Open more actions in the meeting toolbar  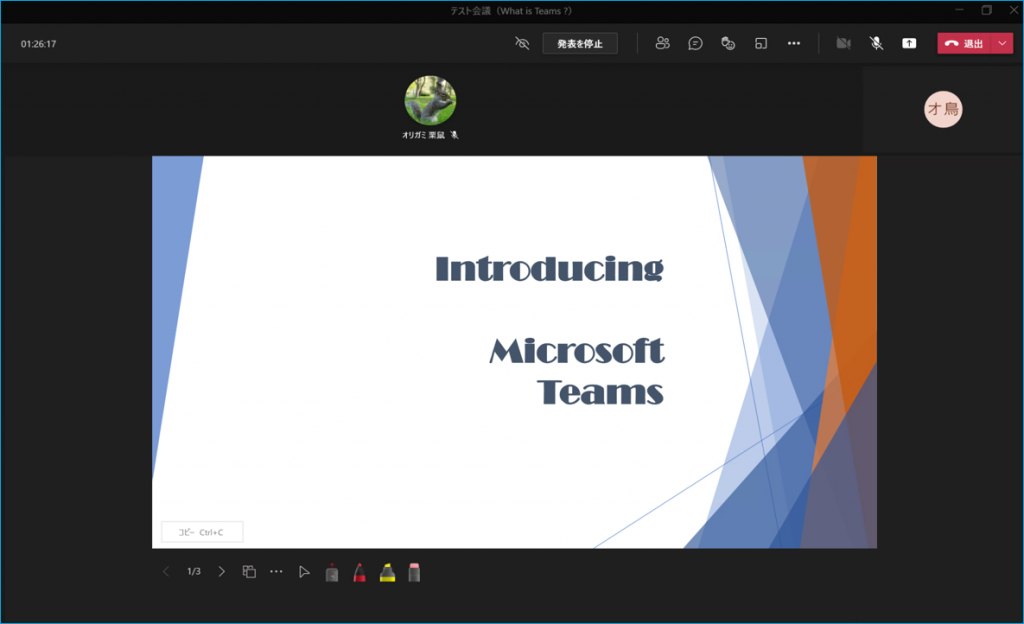pos(794,43)
